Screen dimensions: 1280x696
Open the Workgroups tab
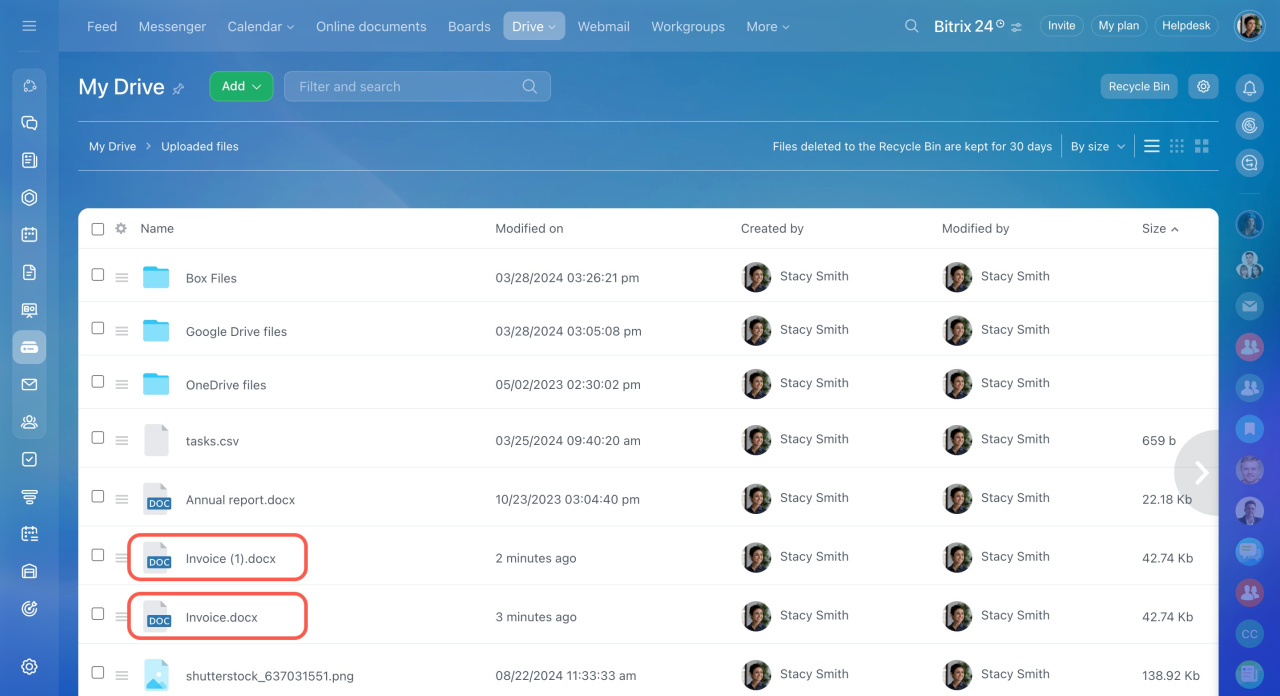688,26
